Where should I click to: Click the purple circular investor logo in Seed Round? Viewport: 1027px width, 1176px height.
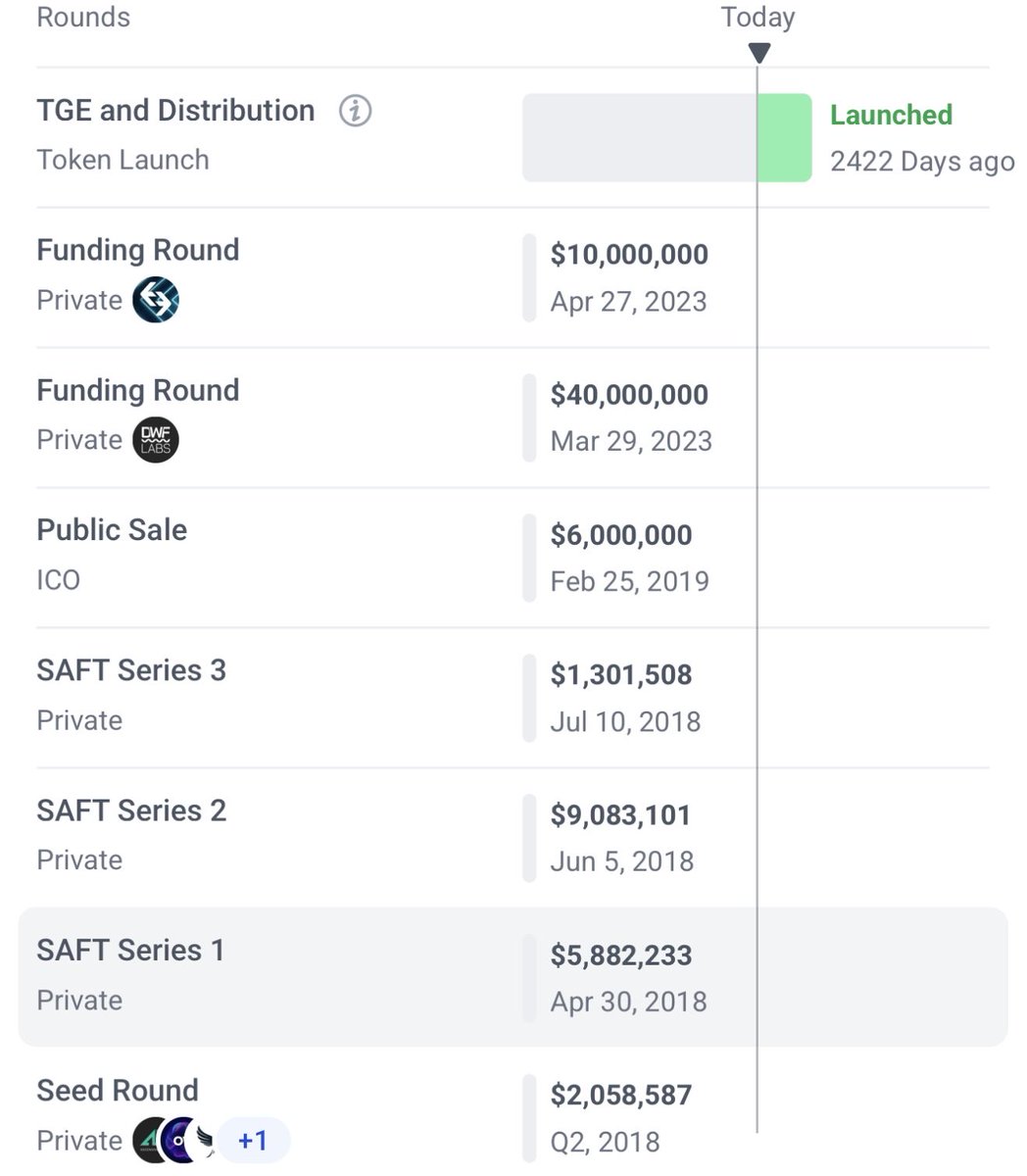click(179, 1140)
